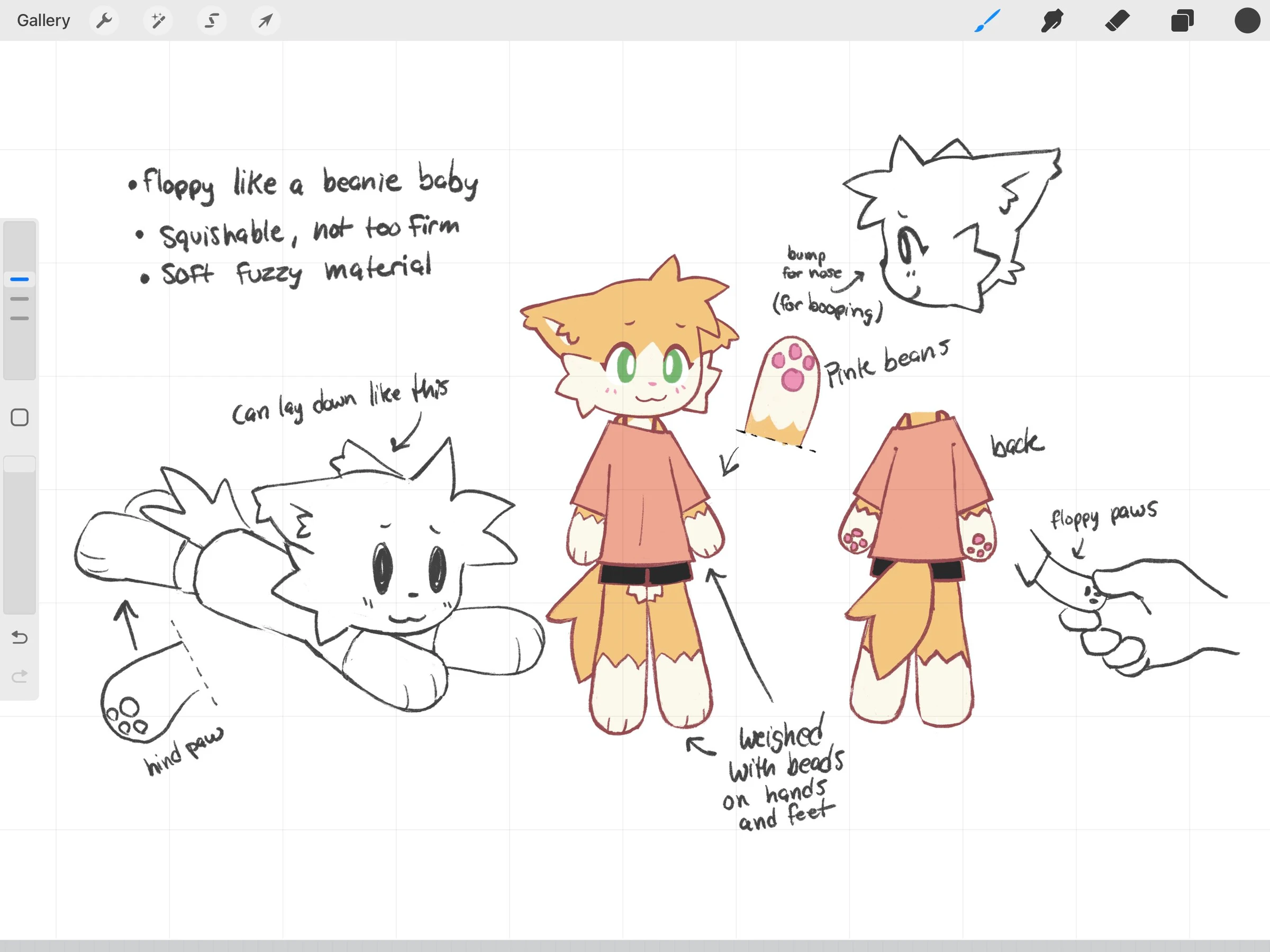Image resolution: width=1270 pixels, height=952 pixels.
Task: Adjust the brush opacity slider
Action: click(20, 535)
